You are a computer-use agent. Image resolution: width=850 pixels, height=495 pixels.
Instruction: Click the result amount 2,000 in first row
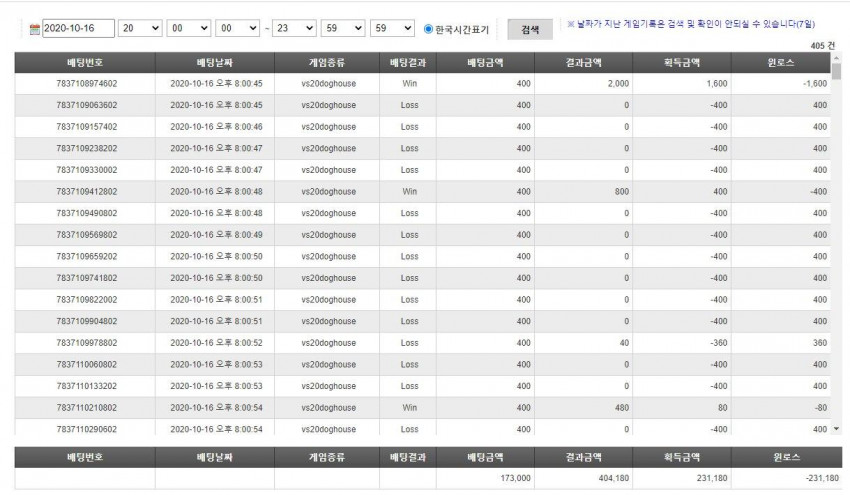[x=619, y=83]
